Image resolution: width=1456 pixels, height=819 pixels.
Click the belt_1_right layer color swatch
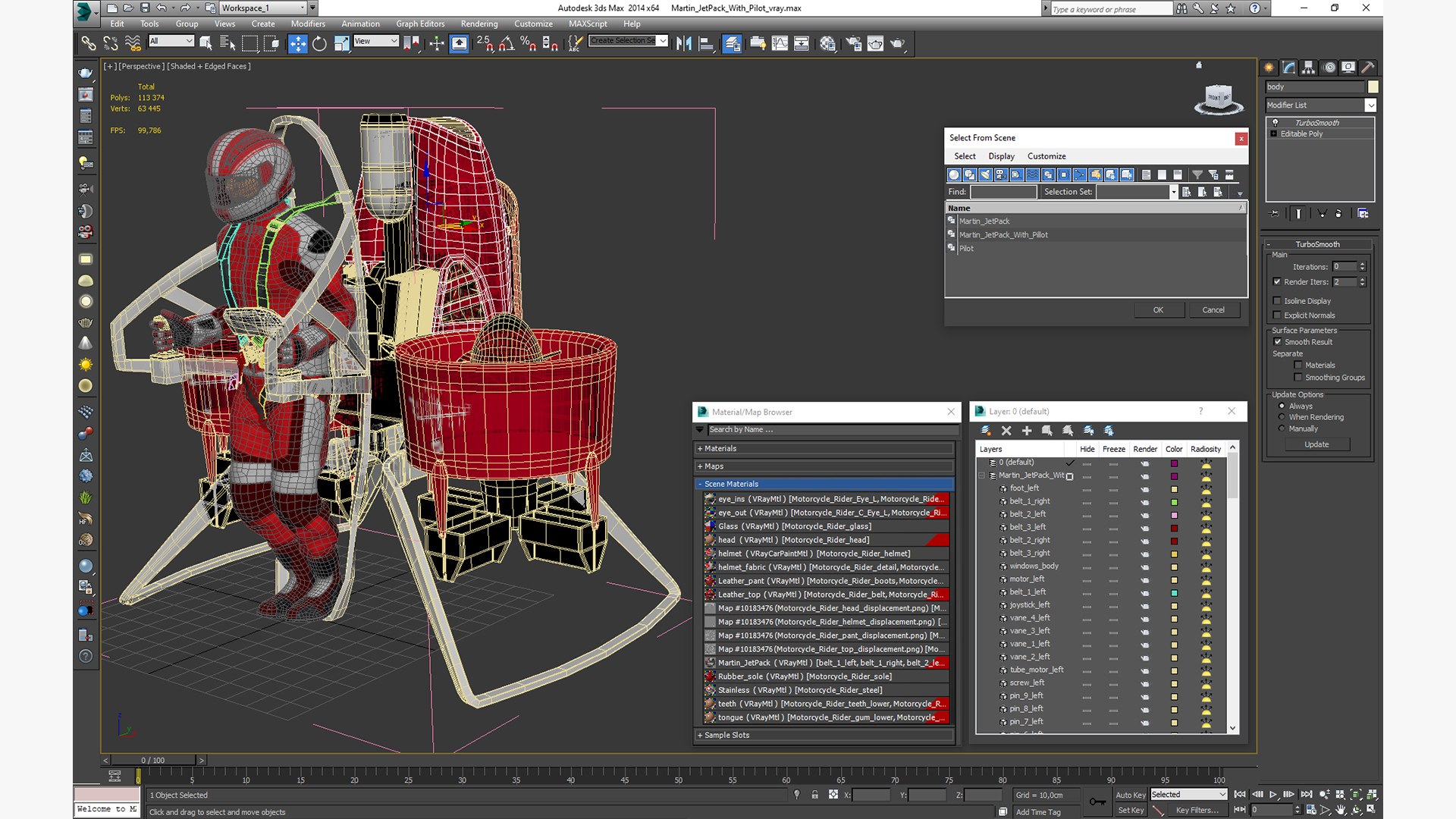coord(1174,502)
